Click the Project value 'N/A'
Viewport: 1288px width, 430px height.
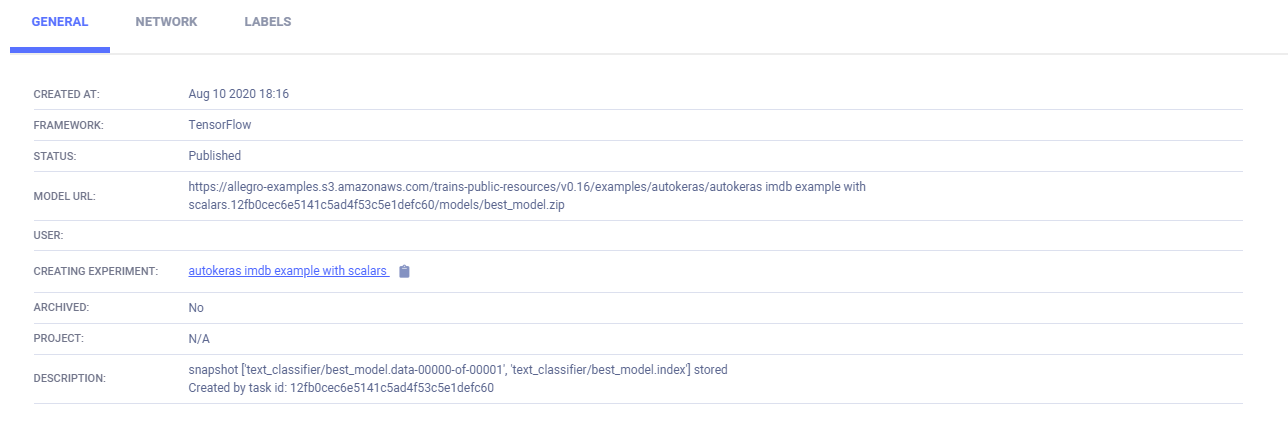click(x=199, y=339)
